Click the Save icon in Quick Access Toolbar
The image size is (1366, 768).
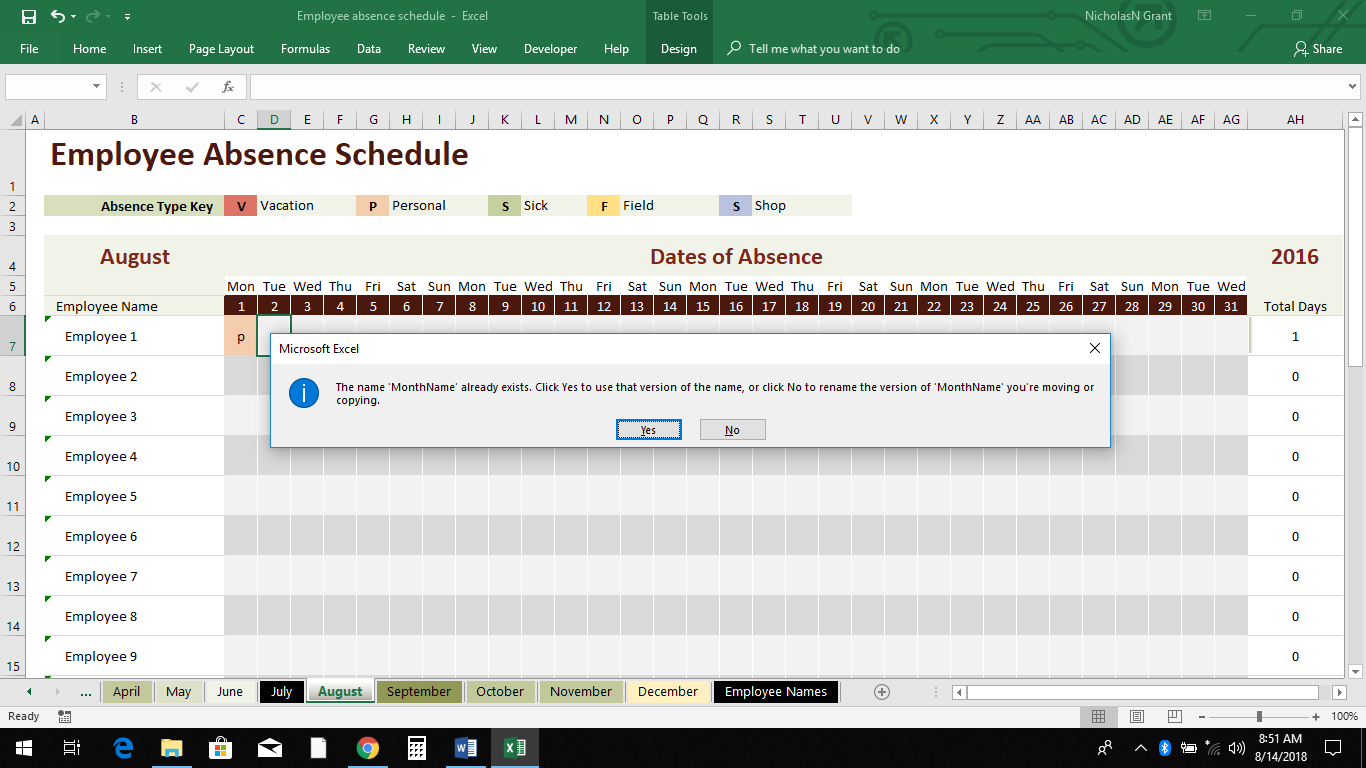point(28,16)
